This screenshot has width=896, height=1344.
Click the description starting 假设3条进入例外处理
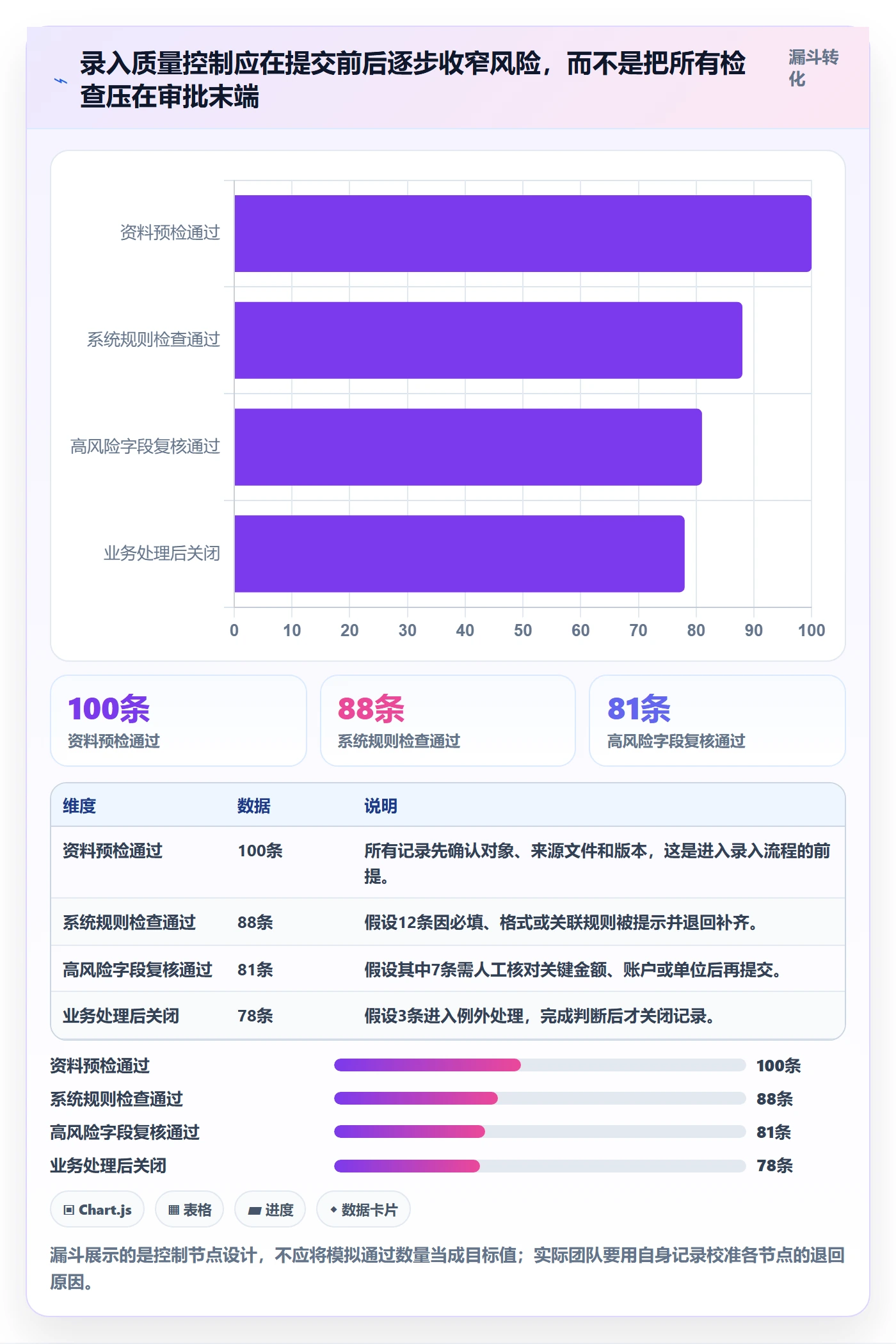pos(540,1016)
